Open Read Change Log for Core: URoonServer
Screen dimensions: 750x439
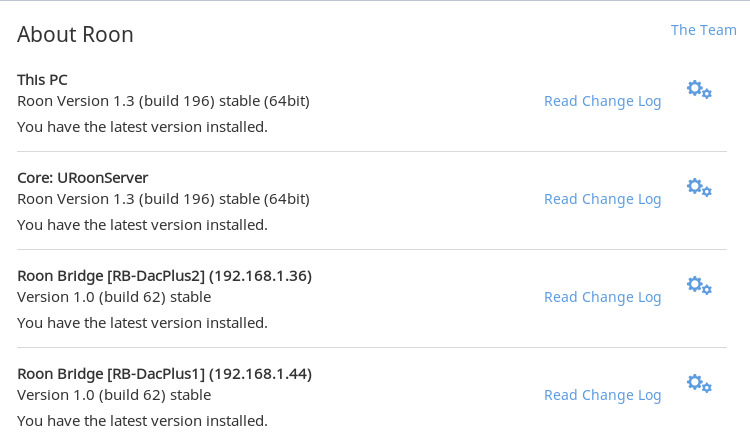603,199
